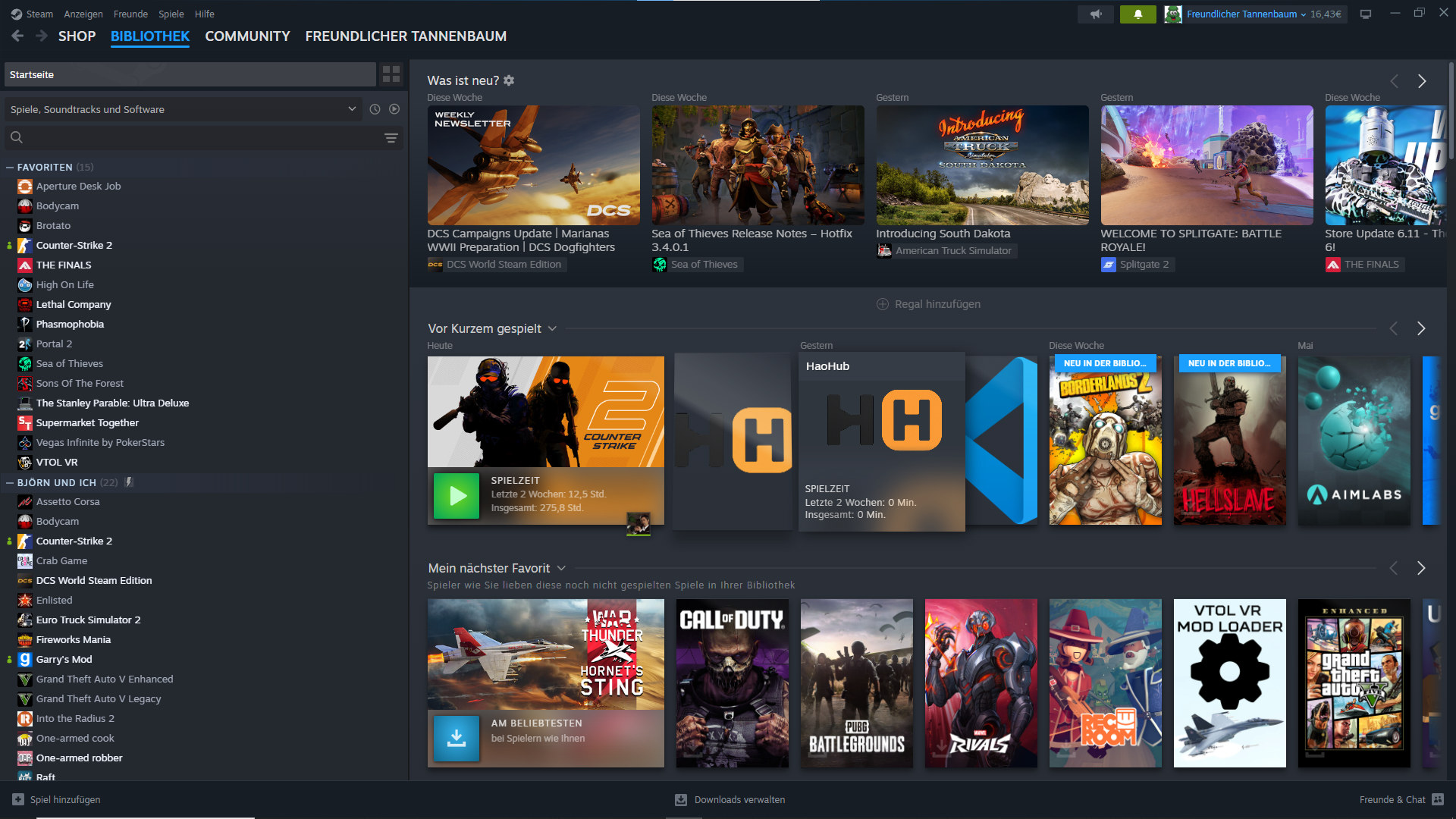The image size is (1456, 819).
Task: Open the Freunde menu
Action: pos(130,14)
